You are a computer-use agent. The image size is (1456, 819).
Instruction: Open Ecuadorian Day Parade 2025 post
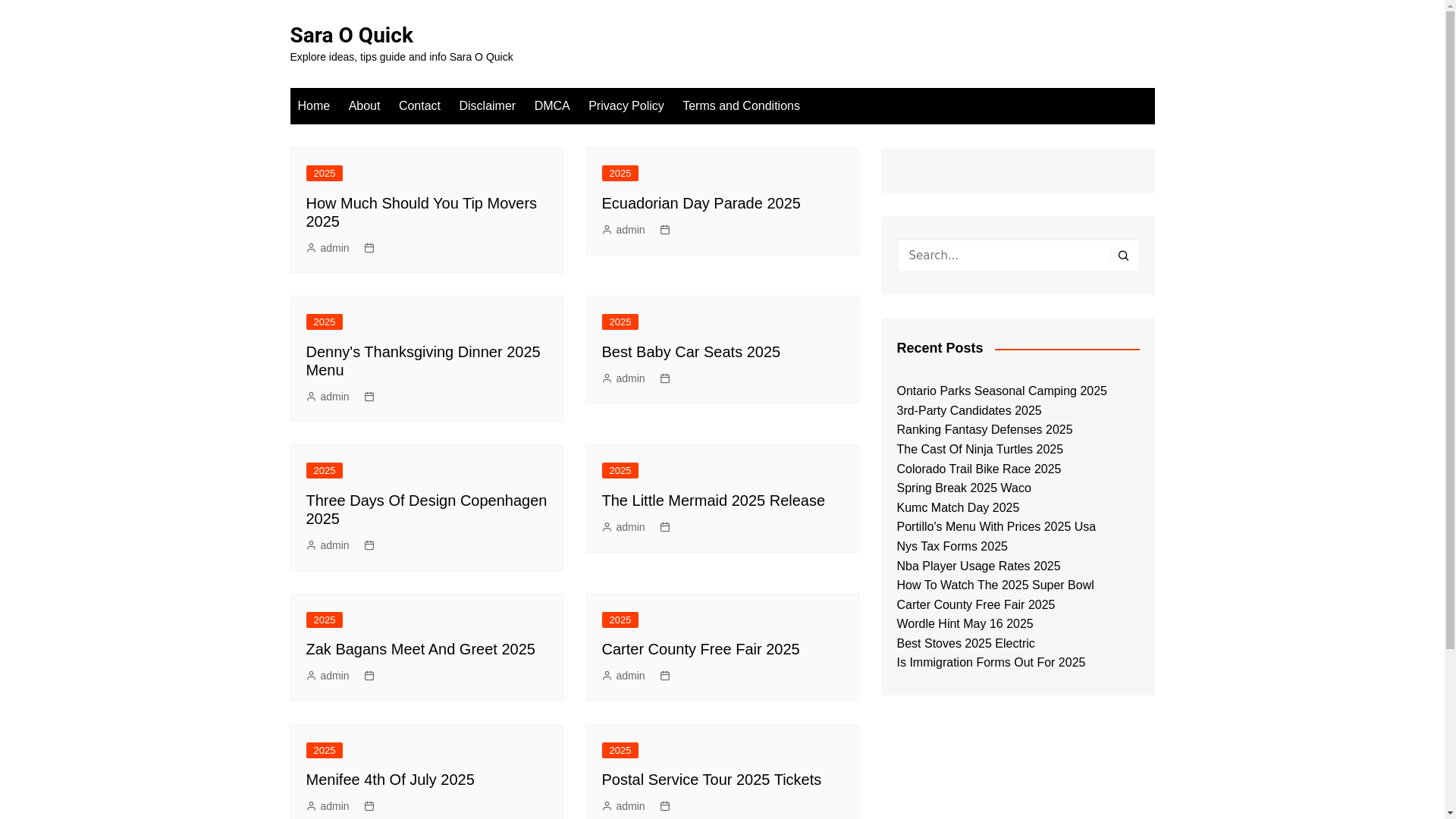701,203
